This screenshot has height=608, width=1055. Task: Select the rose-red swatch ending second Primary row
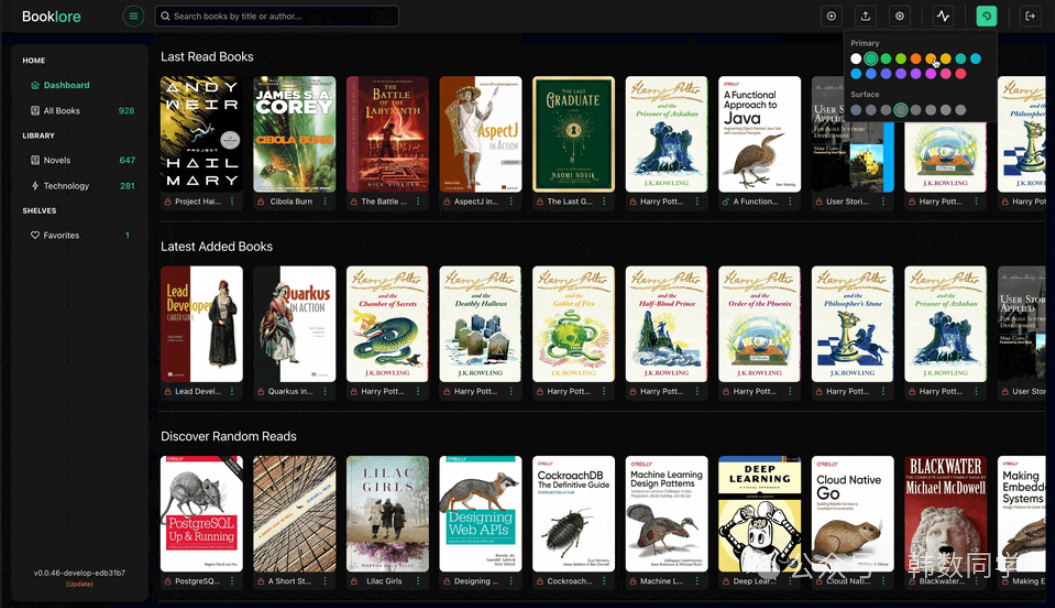pos(961,73)
